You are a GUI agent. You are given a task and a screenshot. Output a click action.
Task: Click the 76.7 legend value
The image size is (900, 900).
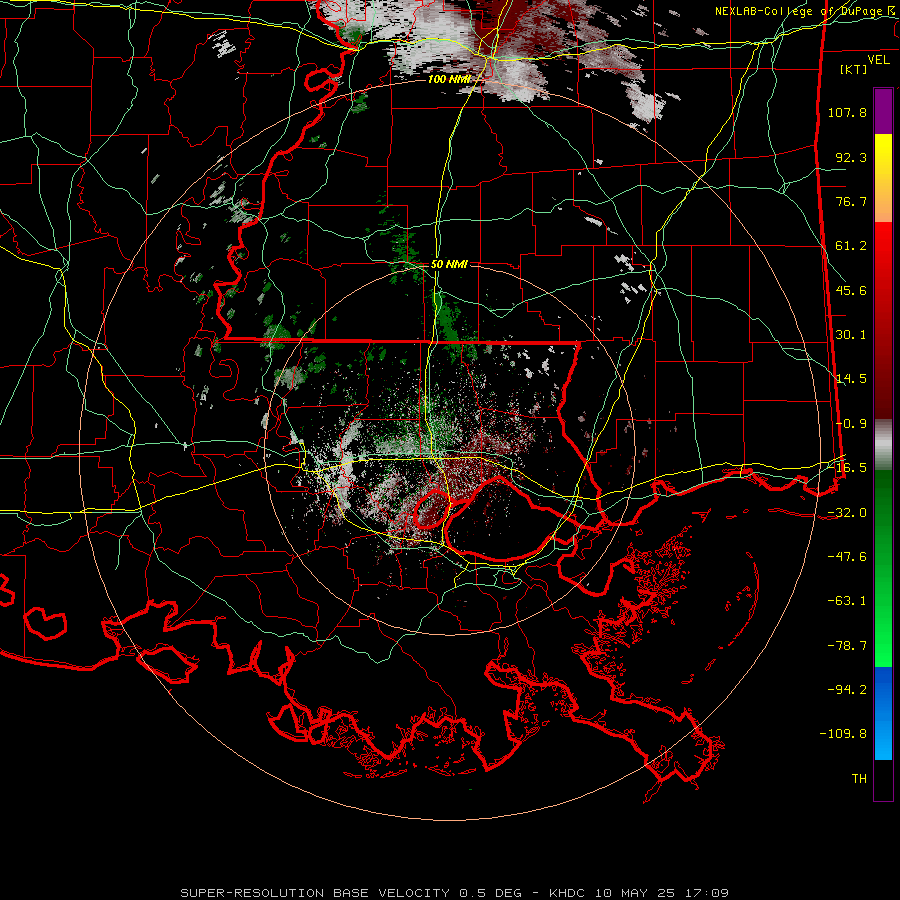(x=851, y=201)
